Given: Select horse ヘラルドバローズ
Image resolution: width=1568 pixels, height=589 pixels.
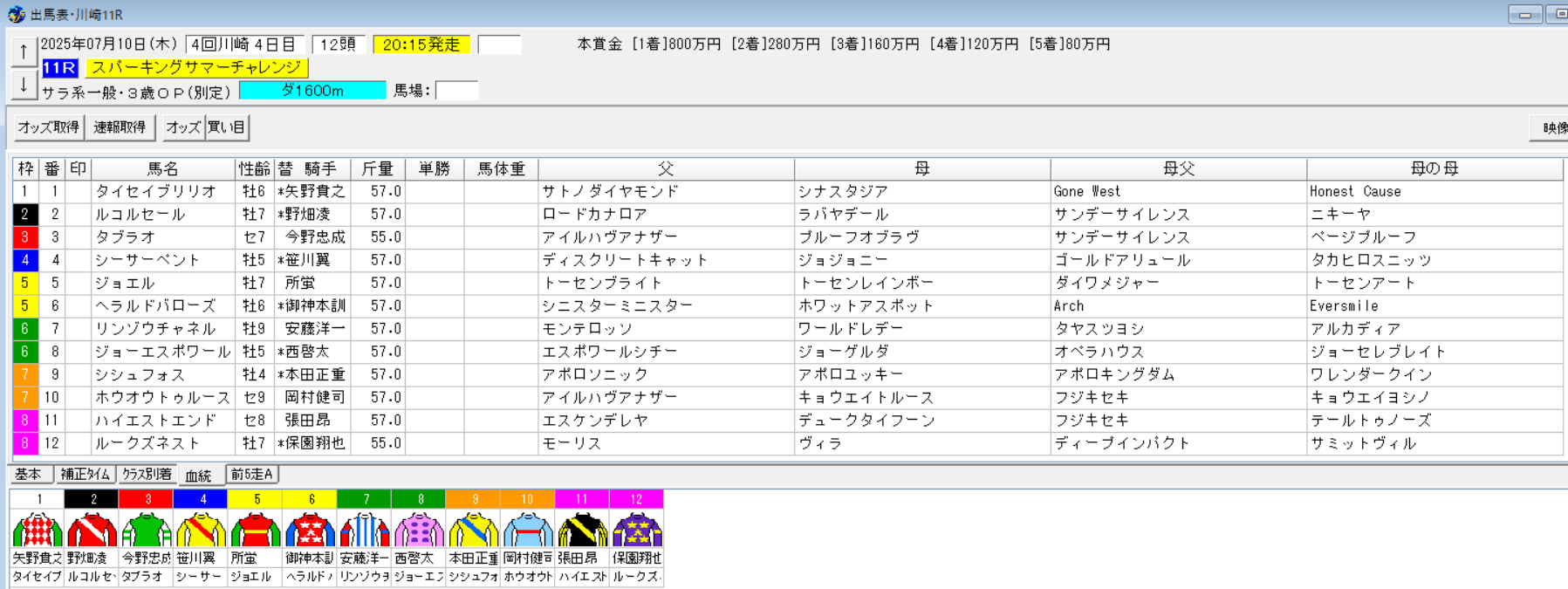Looking at the screenshot, I should pyautogui.click(x=155, y=305).
